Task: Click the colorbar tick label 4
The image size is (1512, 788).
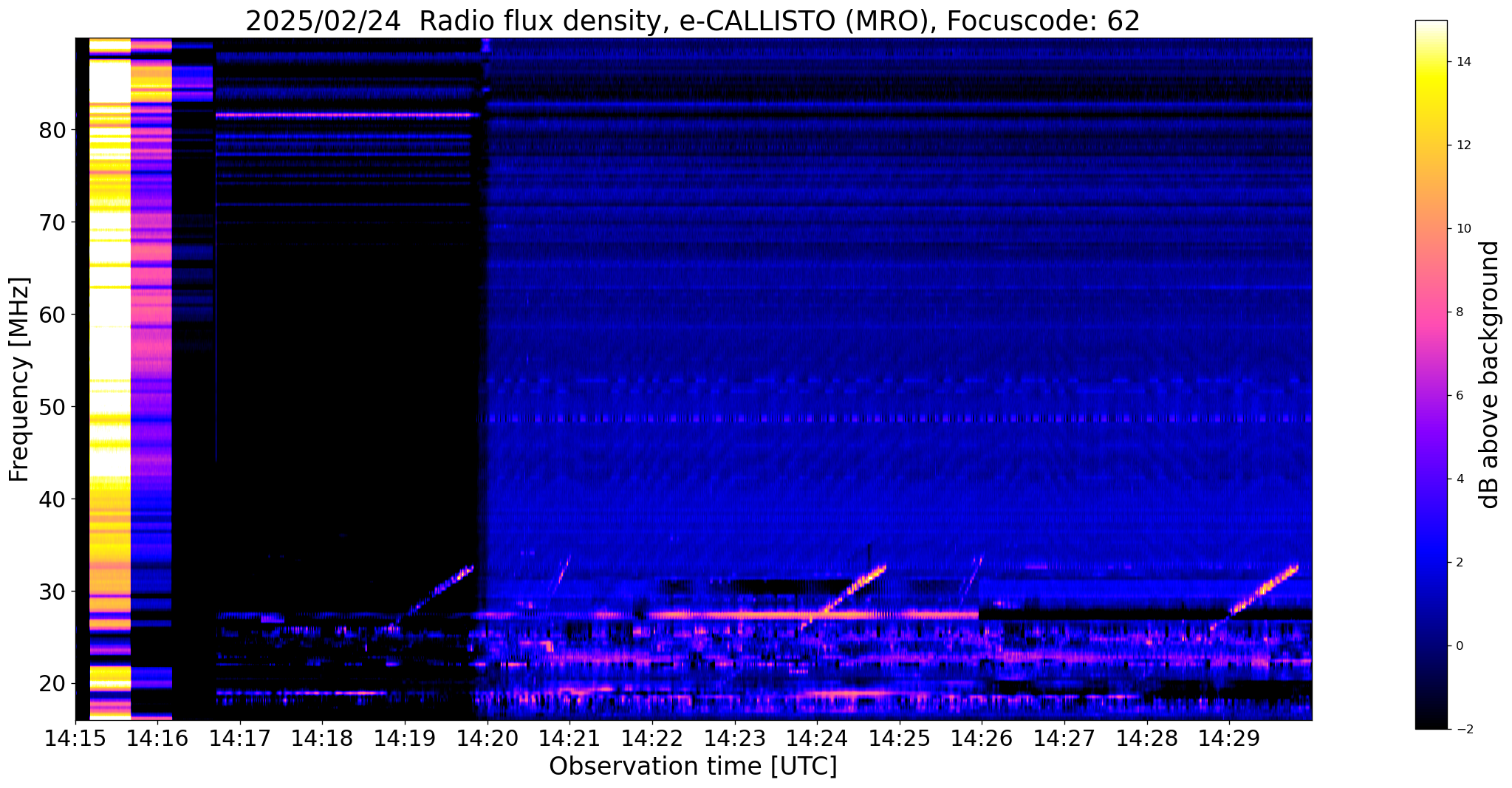Action: (1460, 479)
